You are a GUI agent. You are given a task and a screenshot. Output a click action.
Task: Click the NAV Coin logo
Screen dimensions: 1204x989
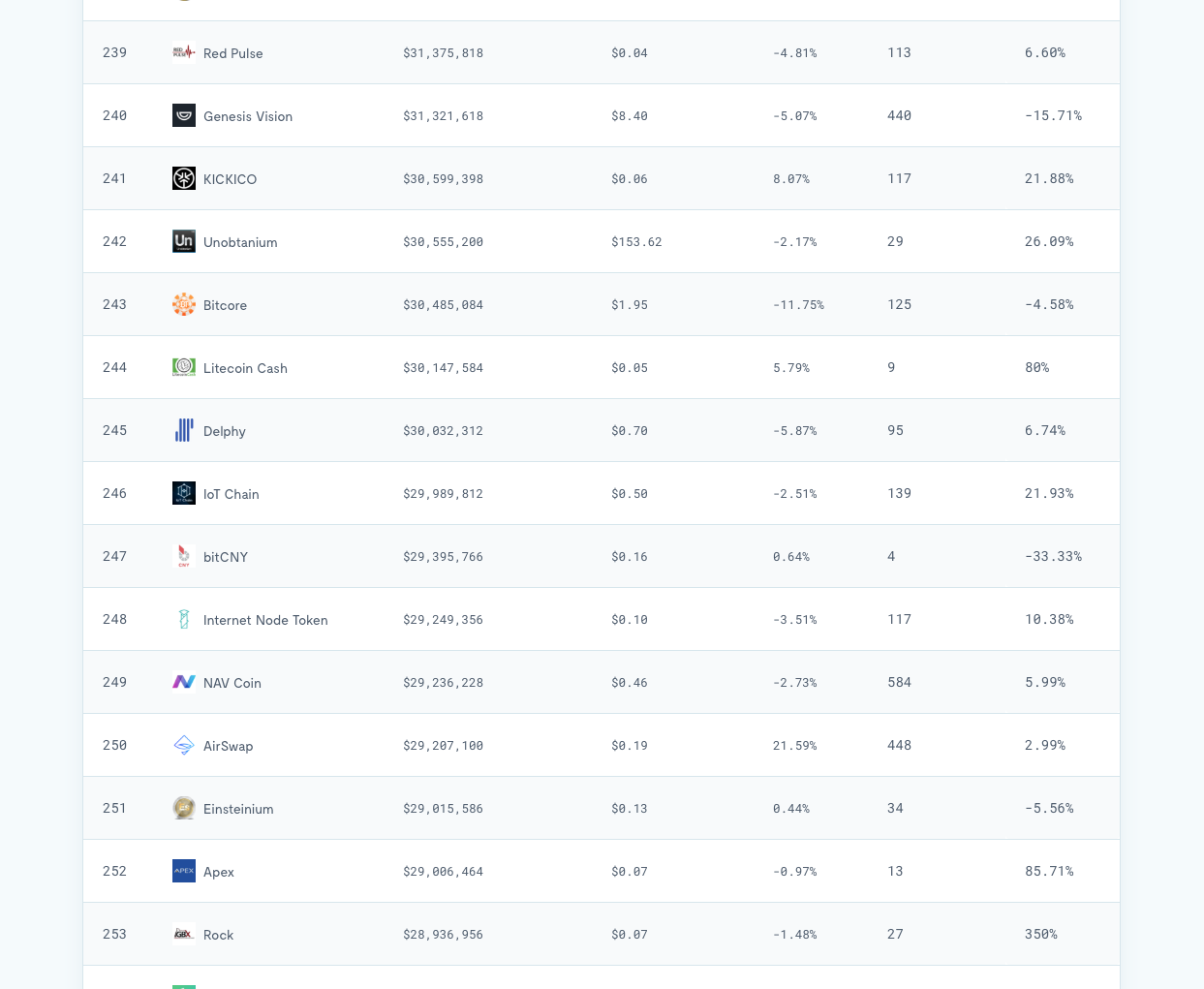click(x=184, y=682)
